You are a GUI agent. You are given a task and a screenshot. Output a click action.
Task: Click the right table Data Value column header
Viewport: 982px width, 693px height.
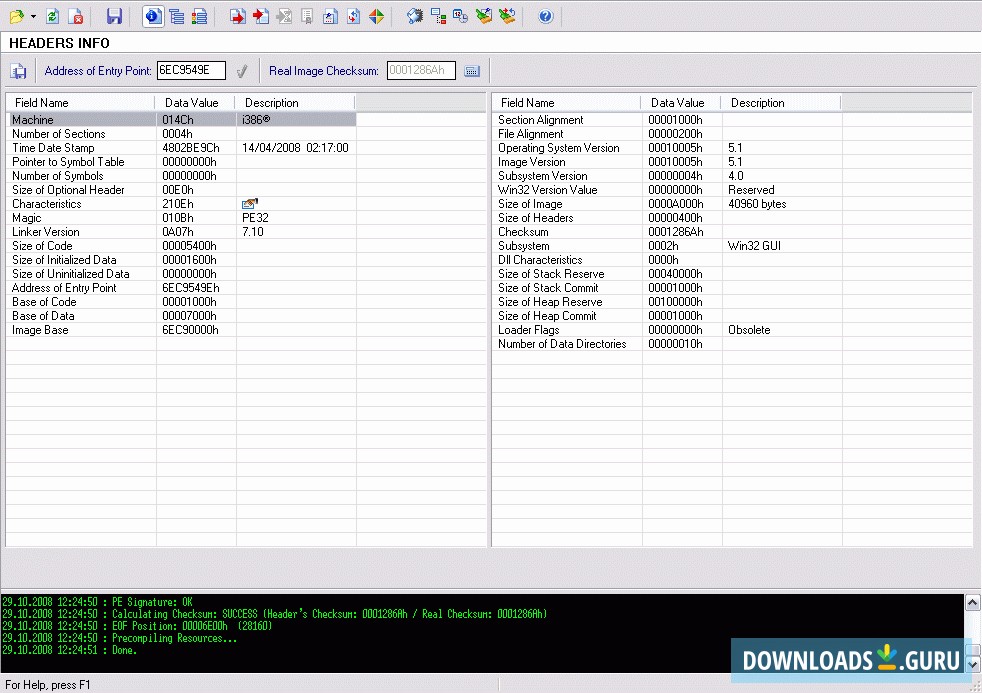click(679, 103)
